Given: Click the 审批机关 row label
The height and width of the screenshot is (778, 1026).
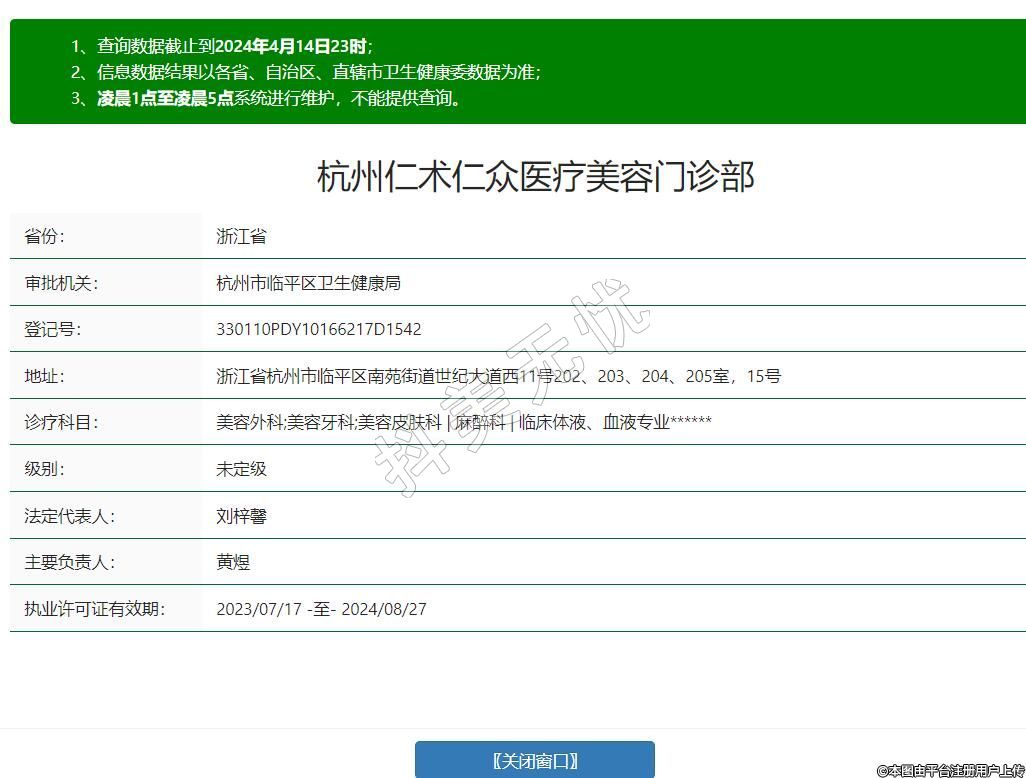Looking at the screenshot, I should click(61, 283).
